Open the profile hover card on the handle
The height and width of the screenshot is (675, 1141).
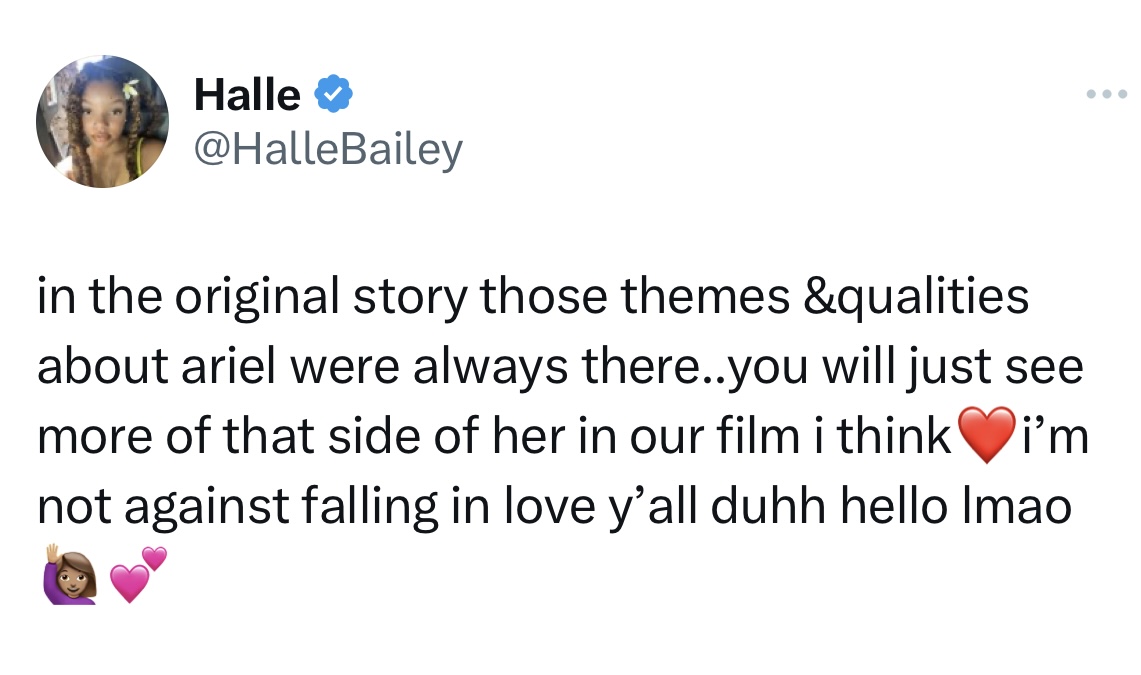tap(328, 148)
